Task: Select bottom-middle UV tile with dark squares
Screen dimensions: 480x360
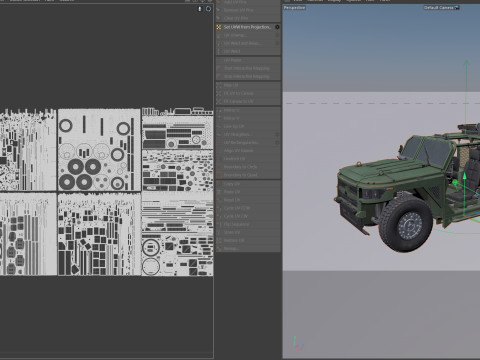Action: click(99, 235)
